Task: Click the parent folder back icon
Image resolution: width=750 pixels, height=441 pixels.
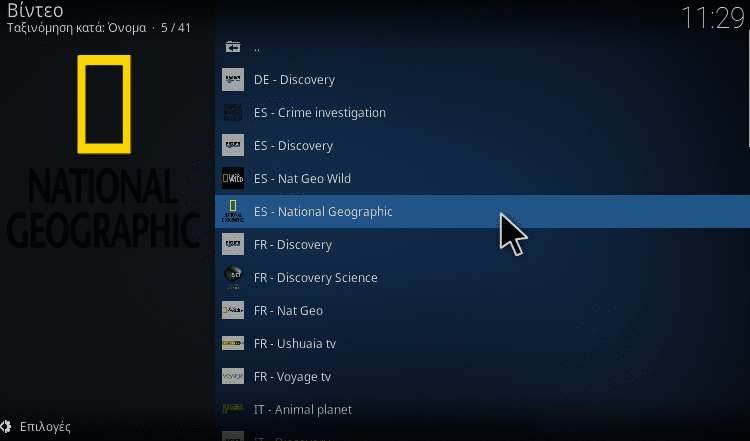Action: [233, 47]
